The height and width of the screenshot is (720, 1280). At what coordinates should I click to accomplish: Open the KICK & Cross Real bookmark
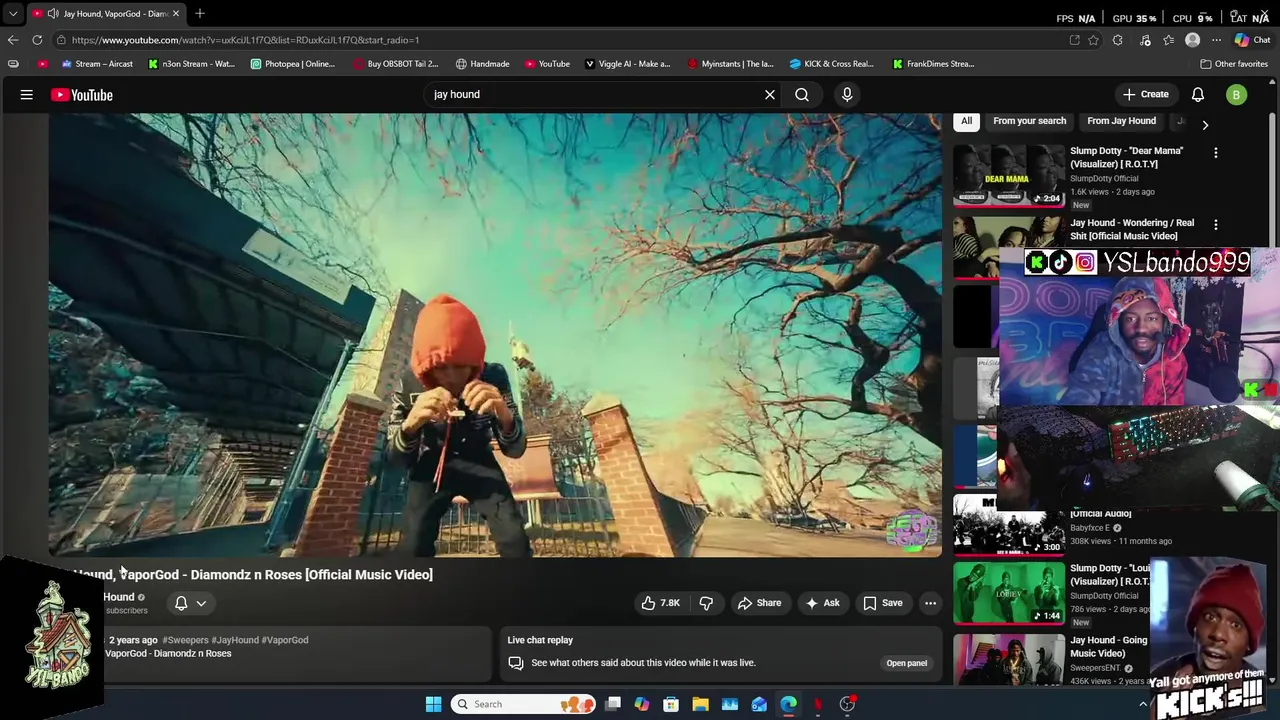832,64
